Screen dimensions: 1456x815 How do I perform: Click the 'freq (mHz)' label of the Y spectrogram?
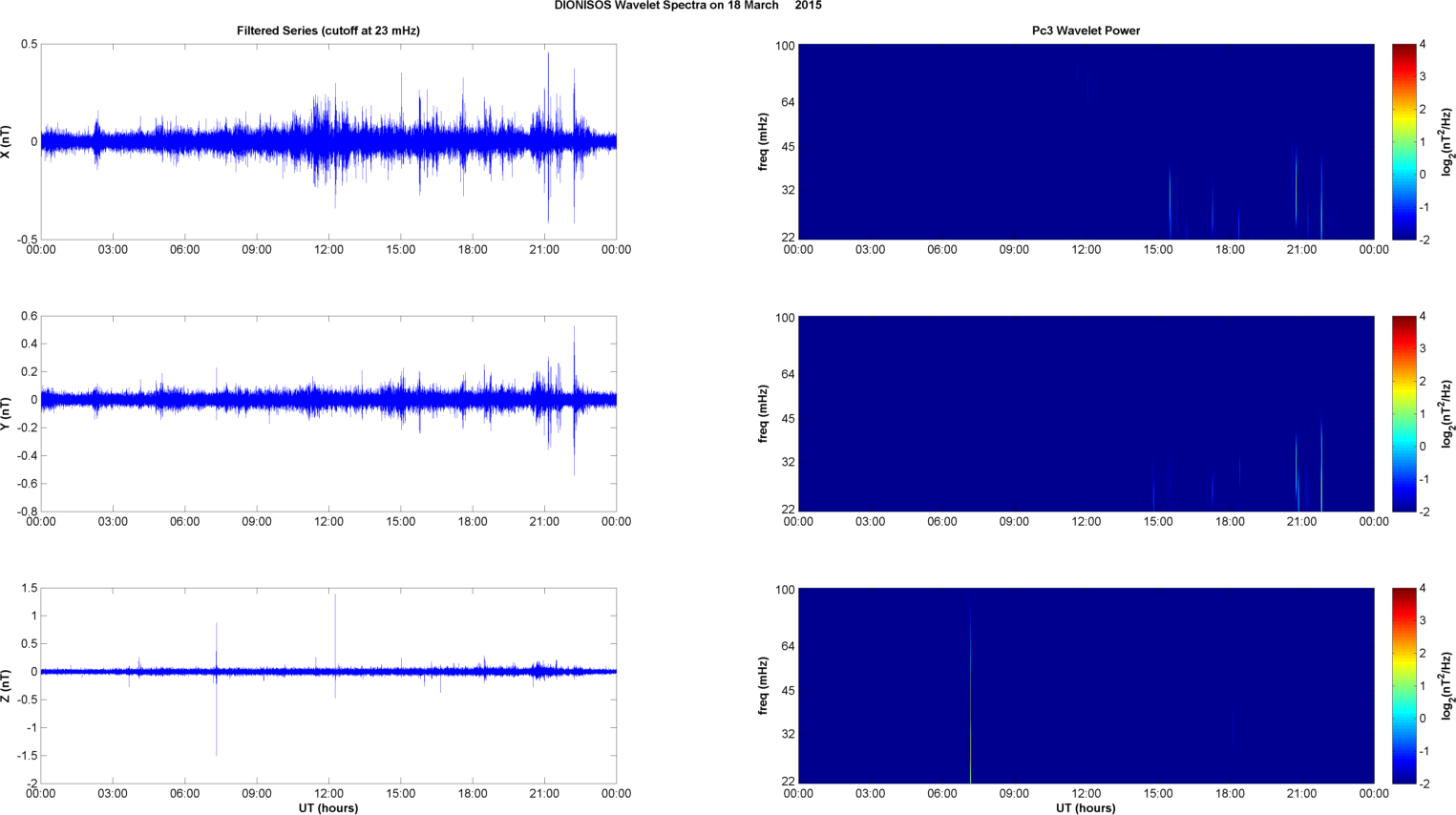point(764,413)
